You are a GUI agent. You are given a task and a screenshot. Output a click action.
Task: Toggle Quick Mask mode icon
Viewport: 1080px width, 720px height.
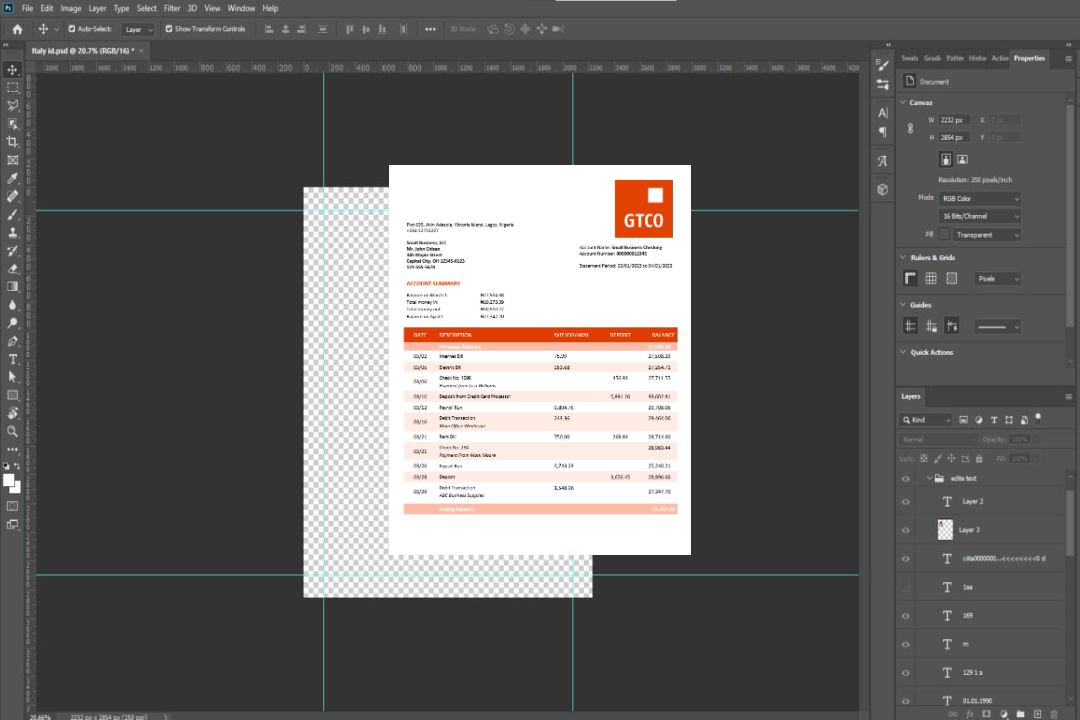(x=12, y=506)
